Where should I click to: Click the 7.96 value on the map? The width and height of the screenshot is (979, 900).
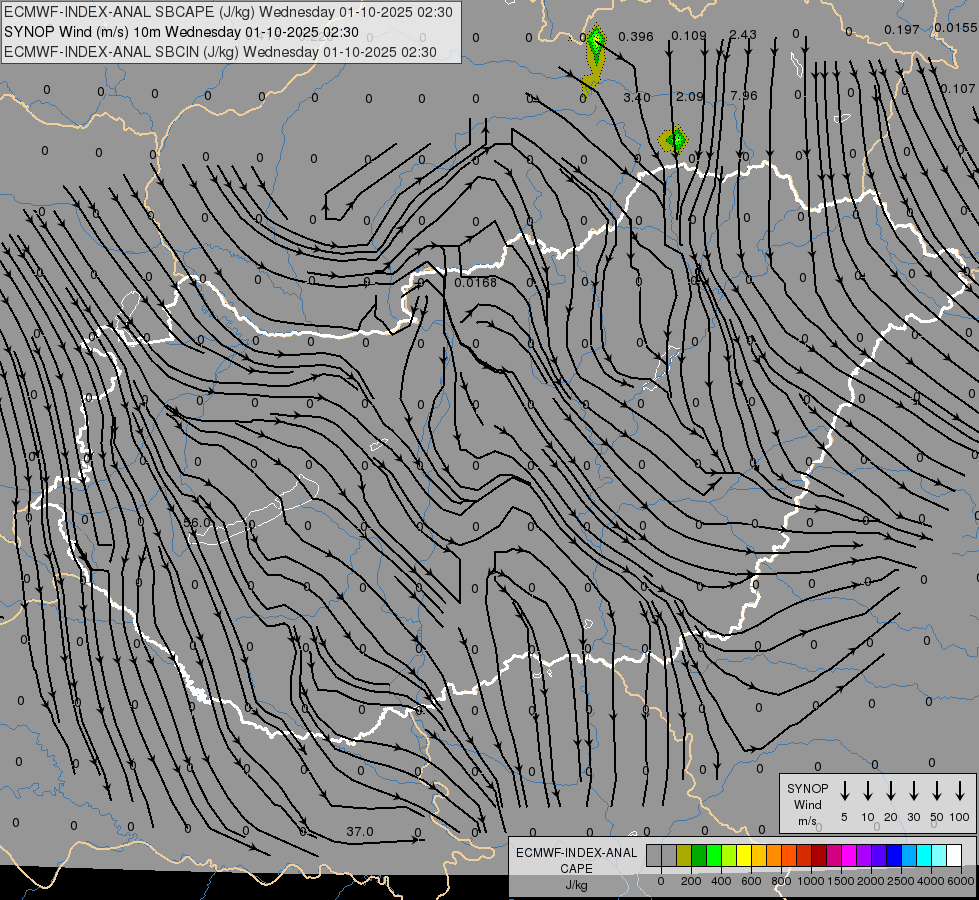(744, 96)
